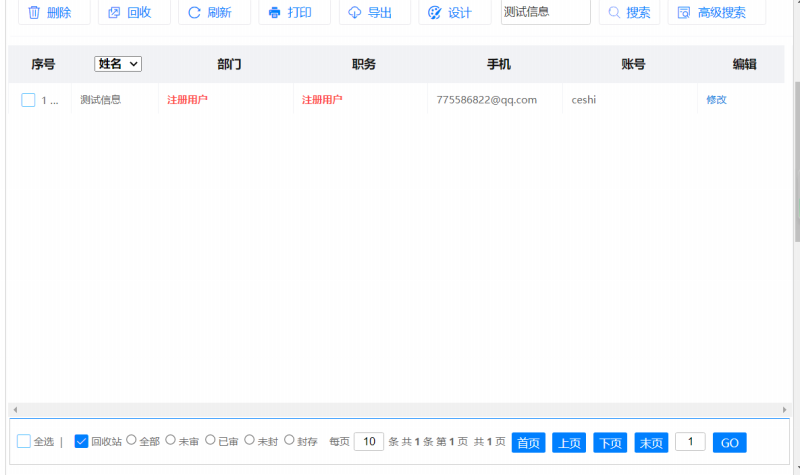Click the 导出 button label
The height and width of the screenshot is (475, 800).
click(380, 12)
